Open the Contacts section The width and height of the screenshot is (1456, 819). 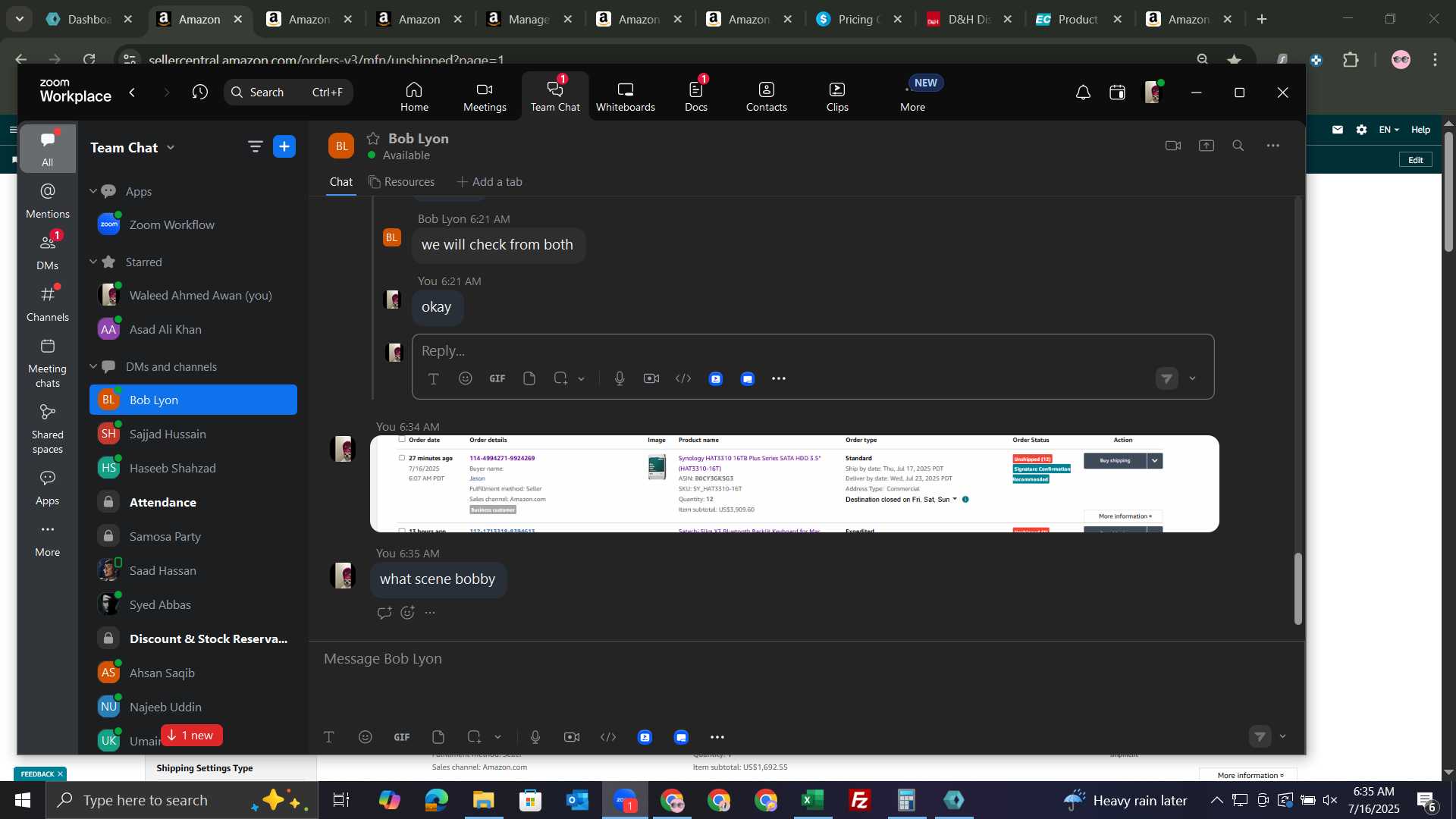(766, 97)
